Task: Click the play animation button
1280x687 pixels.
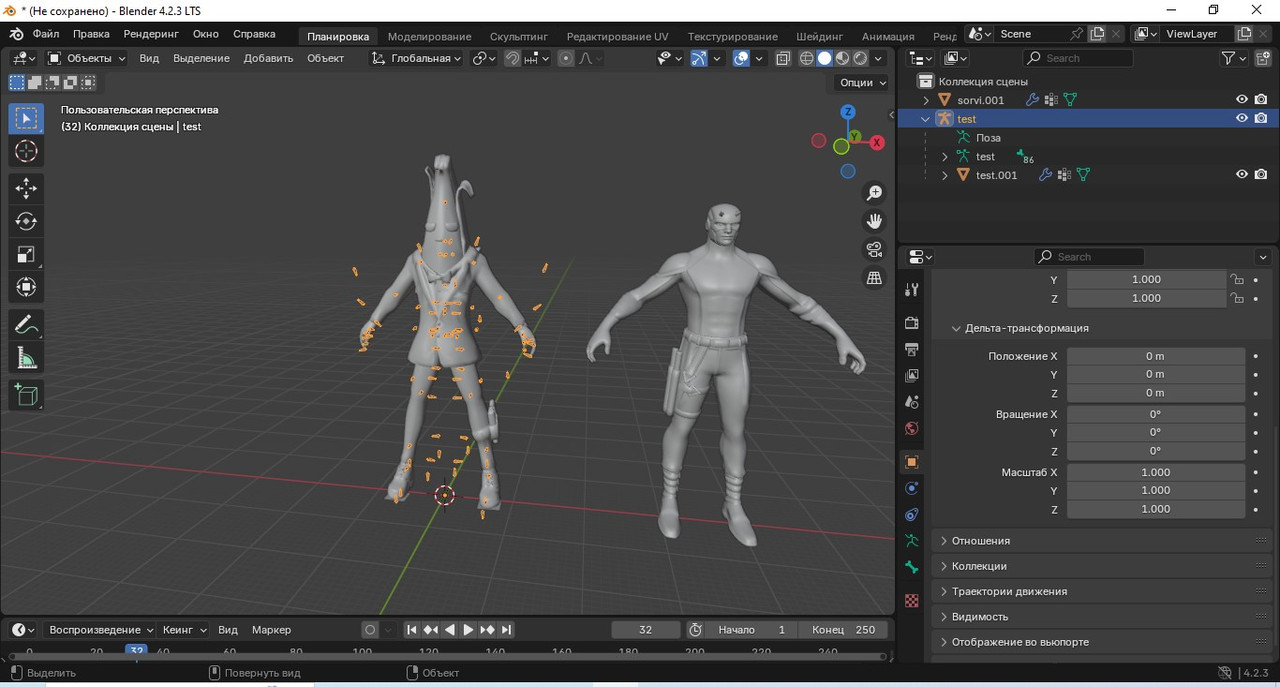Action: tap(468, 630)
